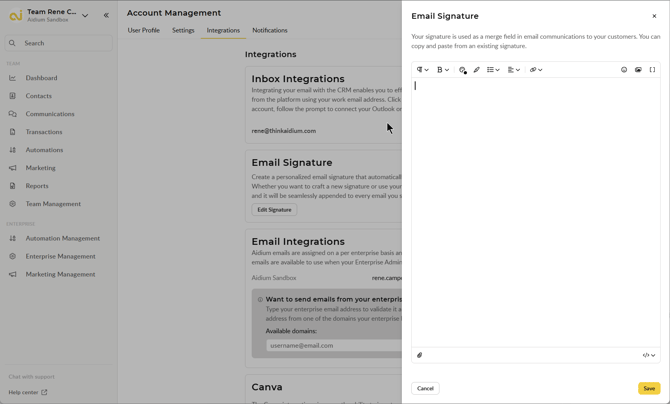
Task: Insert an emoji from the editor toolbar
Action: pyautogui.click(x=624, y=70)
